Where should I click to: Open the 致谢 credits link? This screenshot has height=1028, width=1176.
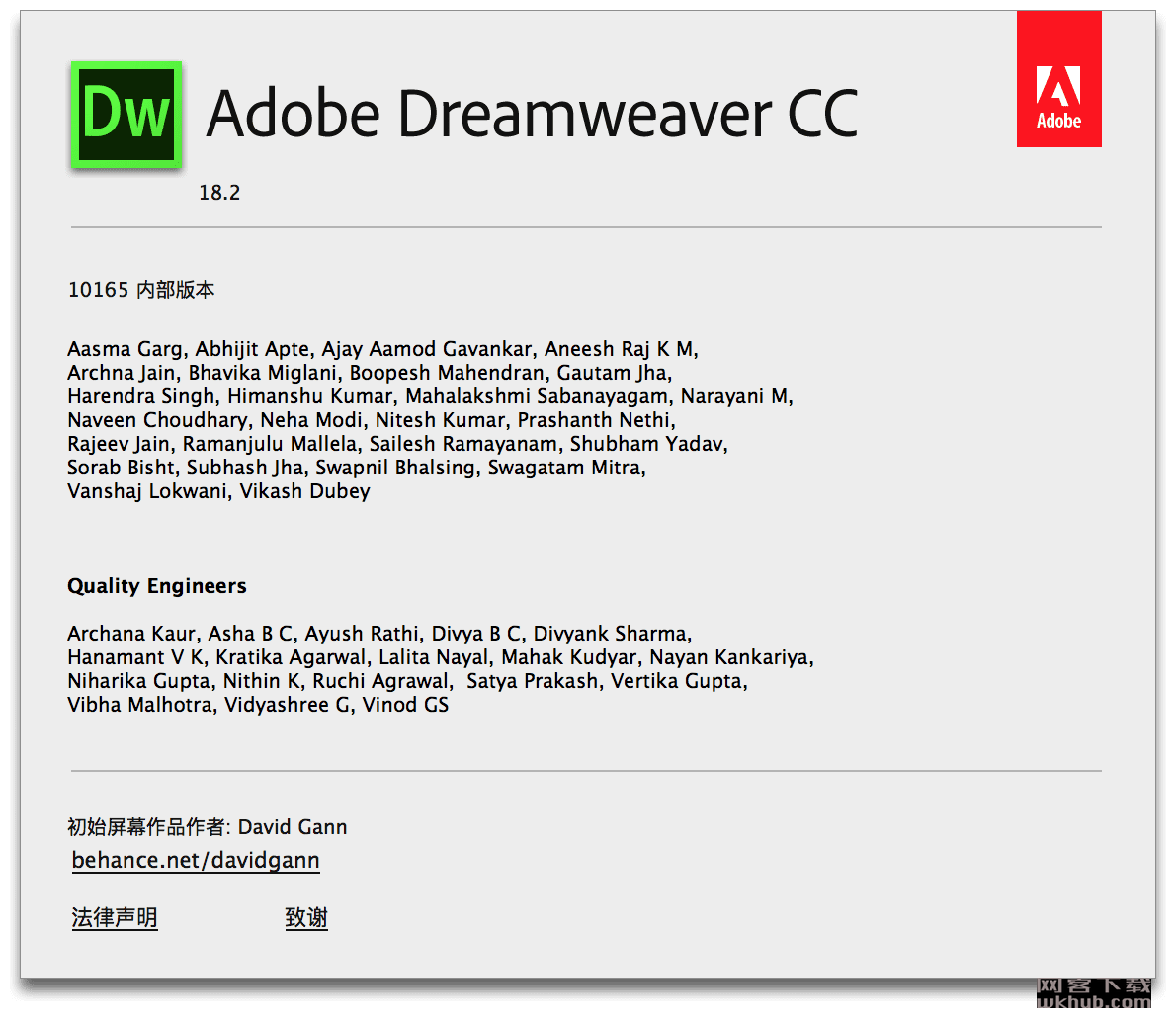point(306,917)
